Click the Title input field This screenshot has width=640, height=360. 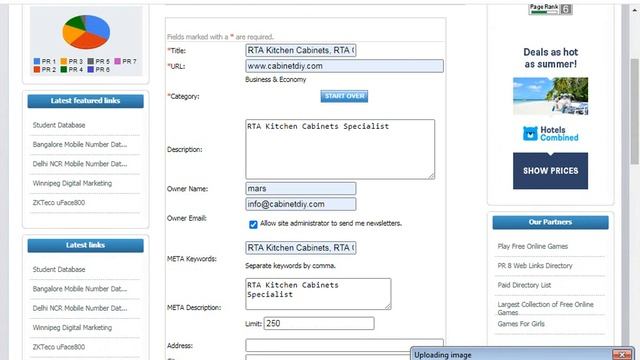coord(301,50)
